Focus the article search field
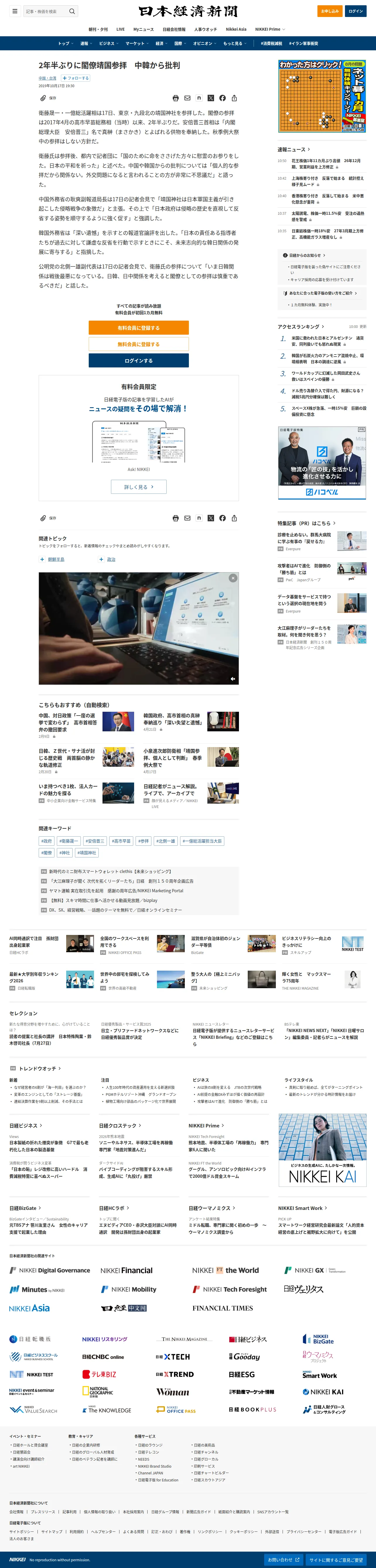 pyautogui.click(x=46, y=11)
